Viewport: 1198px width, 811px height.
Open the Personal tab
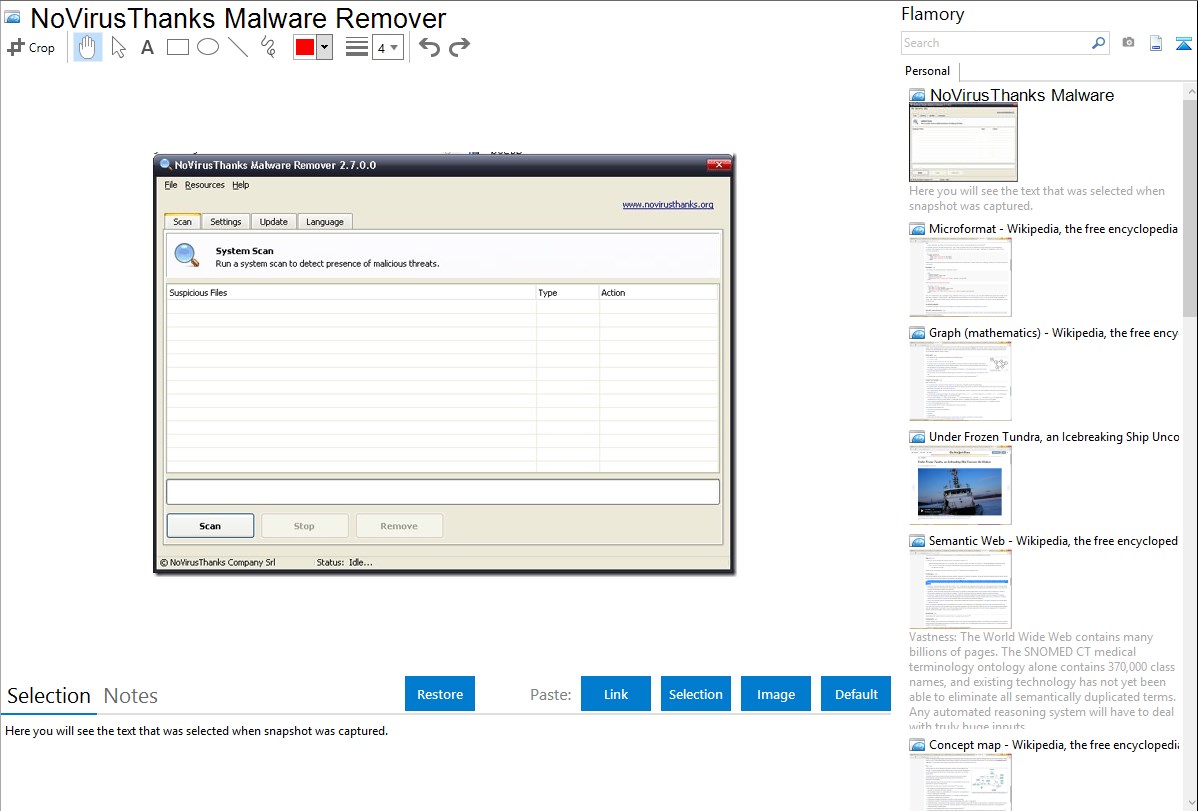[927, 71]
